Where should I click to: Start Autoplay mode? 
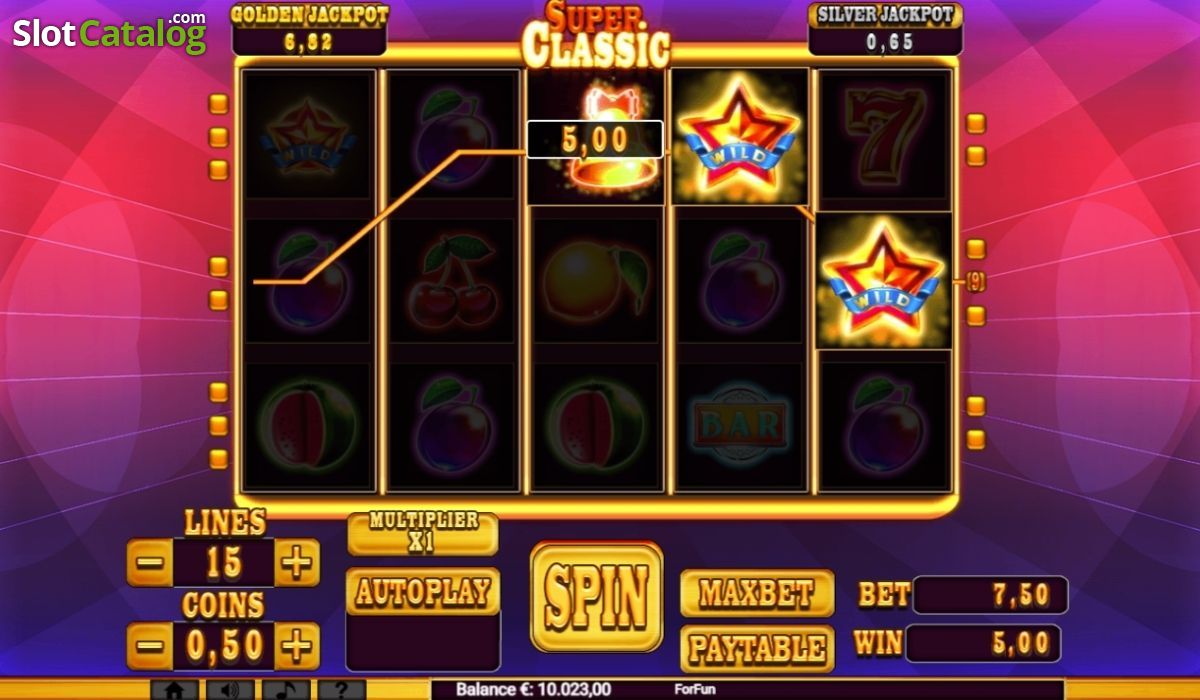(x=422, y=591)
